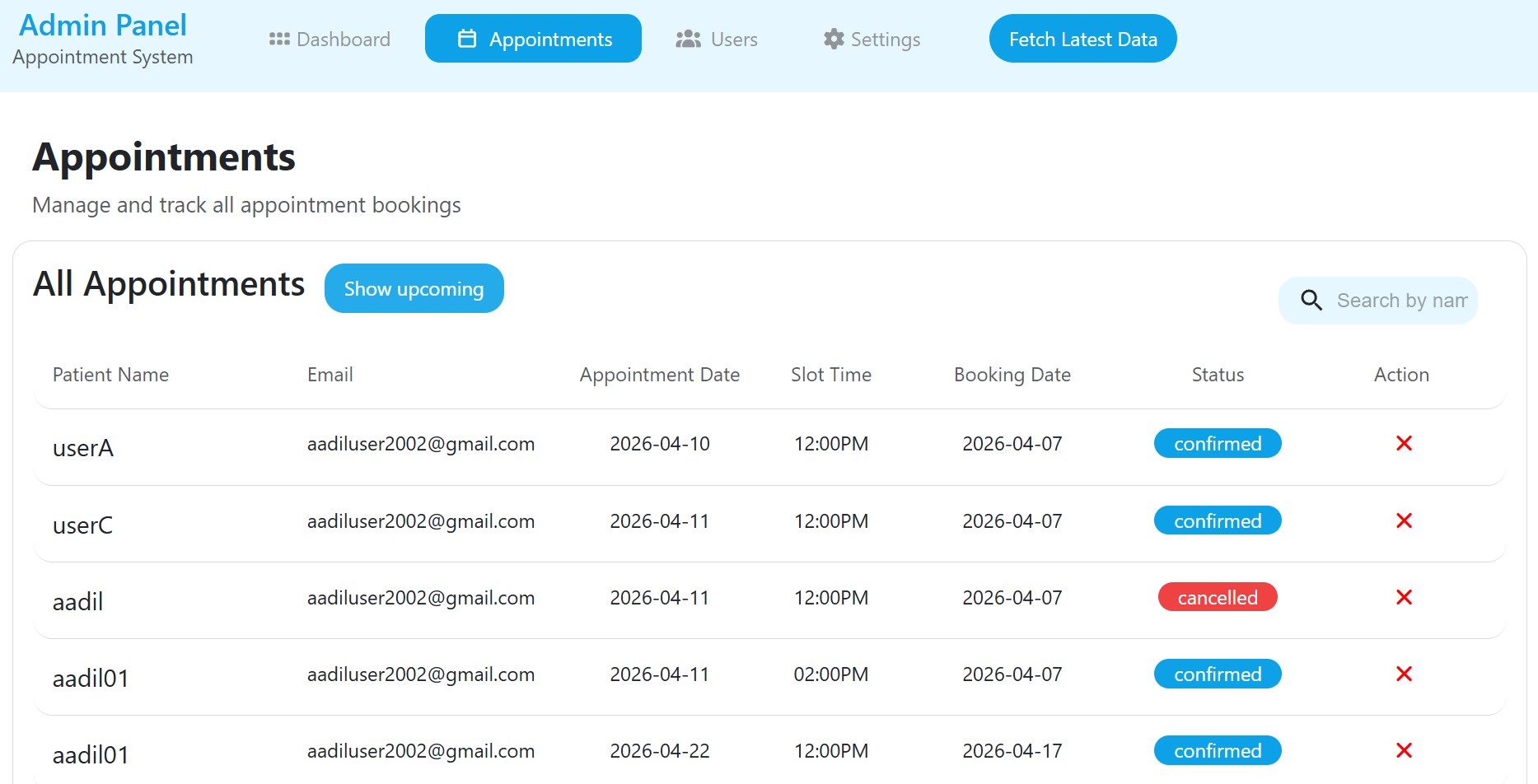Click the red X for the 2026-04-22 appointment
This screenshot has width=1538, height=784.
click(1404, 750)
